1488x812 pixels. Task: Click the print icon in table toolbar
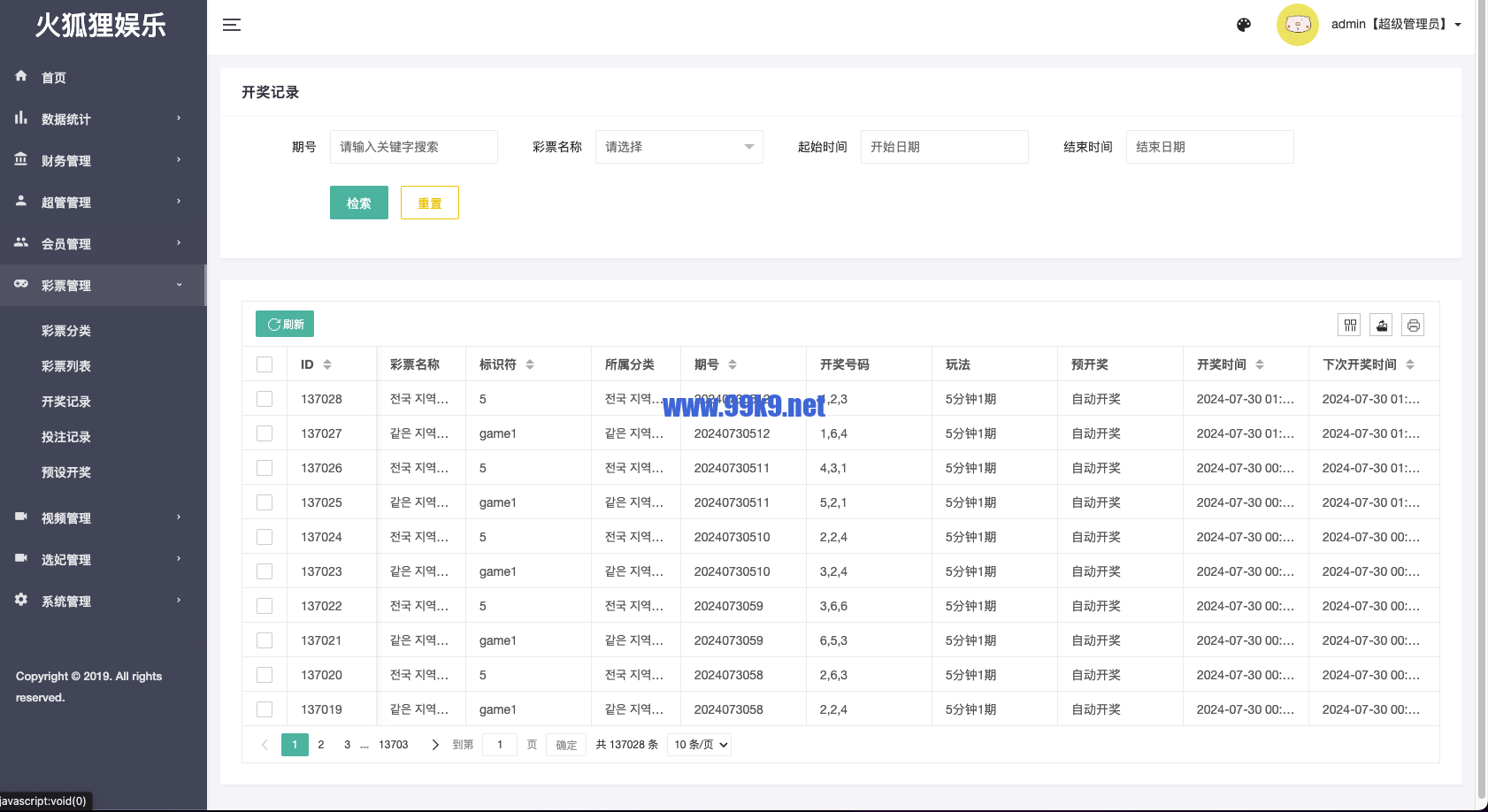(x=1414, y=326)
